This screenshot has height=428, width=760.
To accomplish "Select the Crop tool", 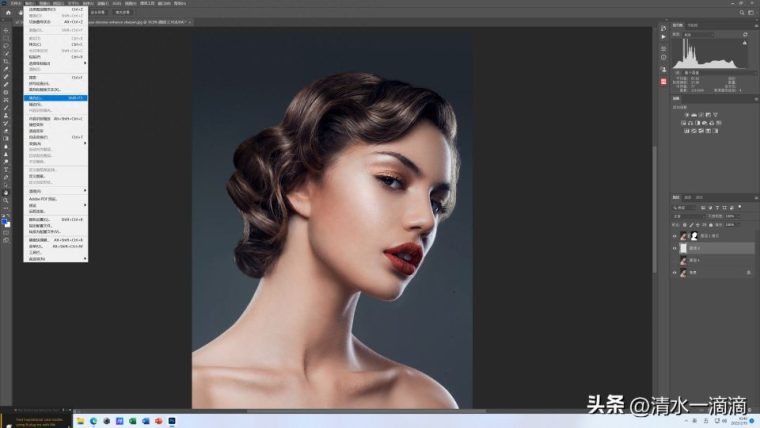I will (6, 61).
